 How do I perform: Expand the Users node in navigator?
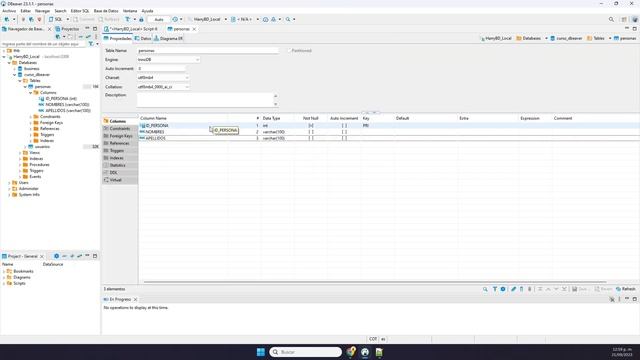tap(9, 183)
